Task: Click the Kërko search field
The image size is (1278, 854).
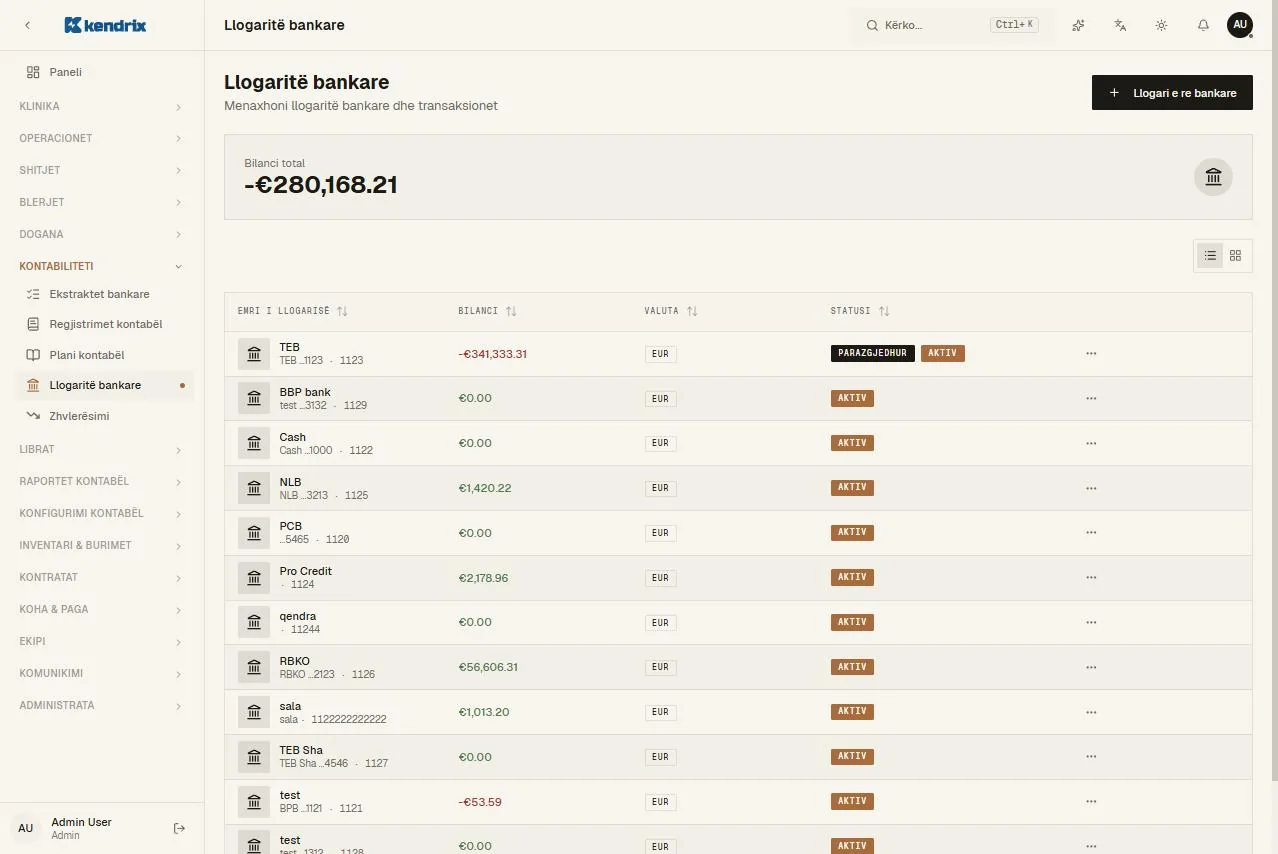Action: [x=951, y=25]
